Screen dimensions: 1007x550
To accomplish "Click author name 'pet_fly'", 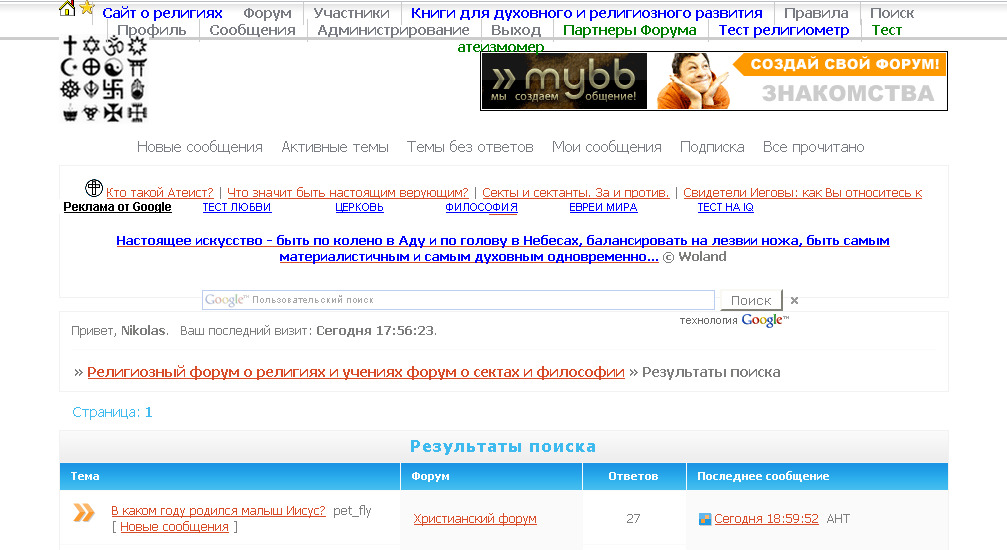I will coord(352,511).
